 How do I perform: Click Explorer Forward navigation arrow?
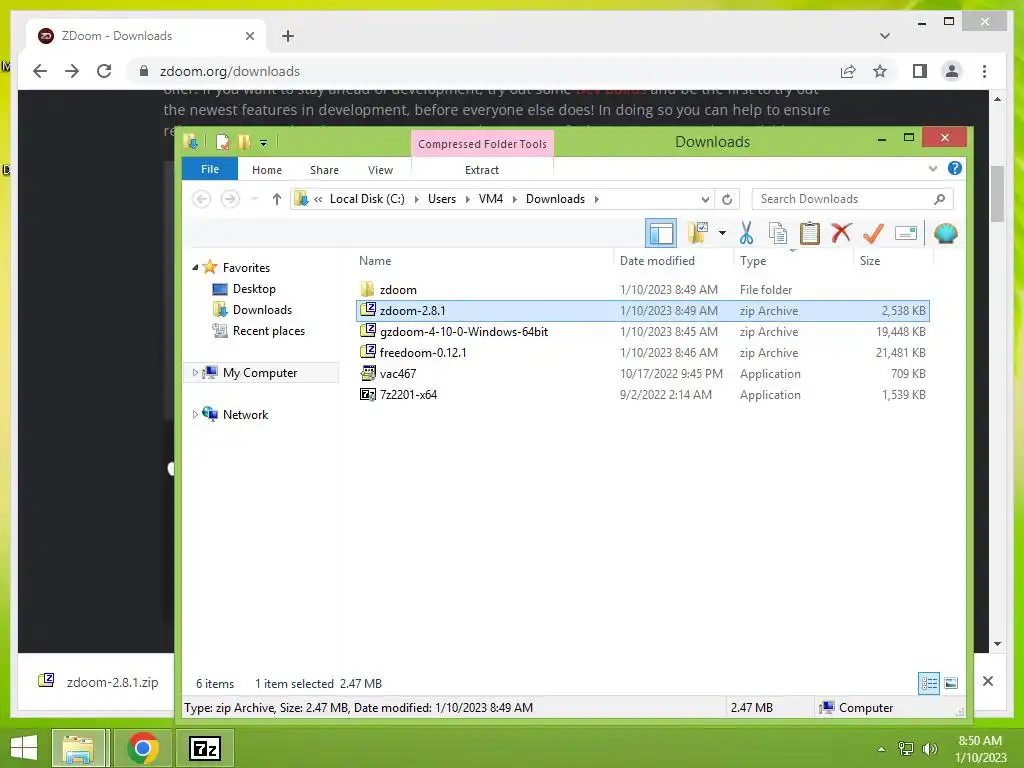click(230, 199)
